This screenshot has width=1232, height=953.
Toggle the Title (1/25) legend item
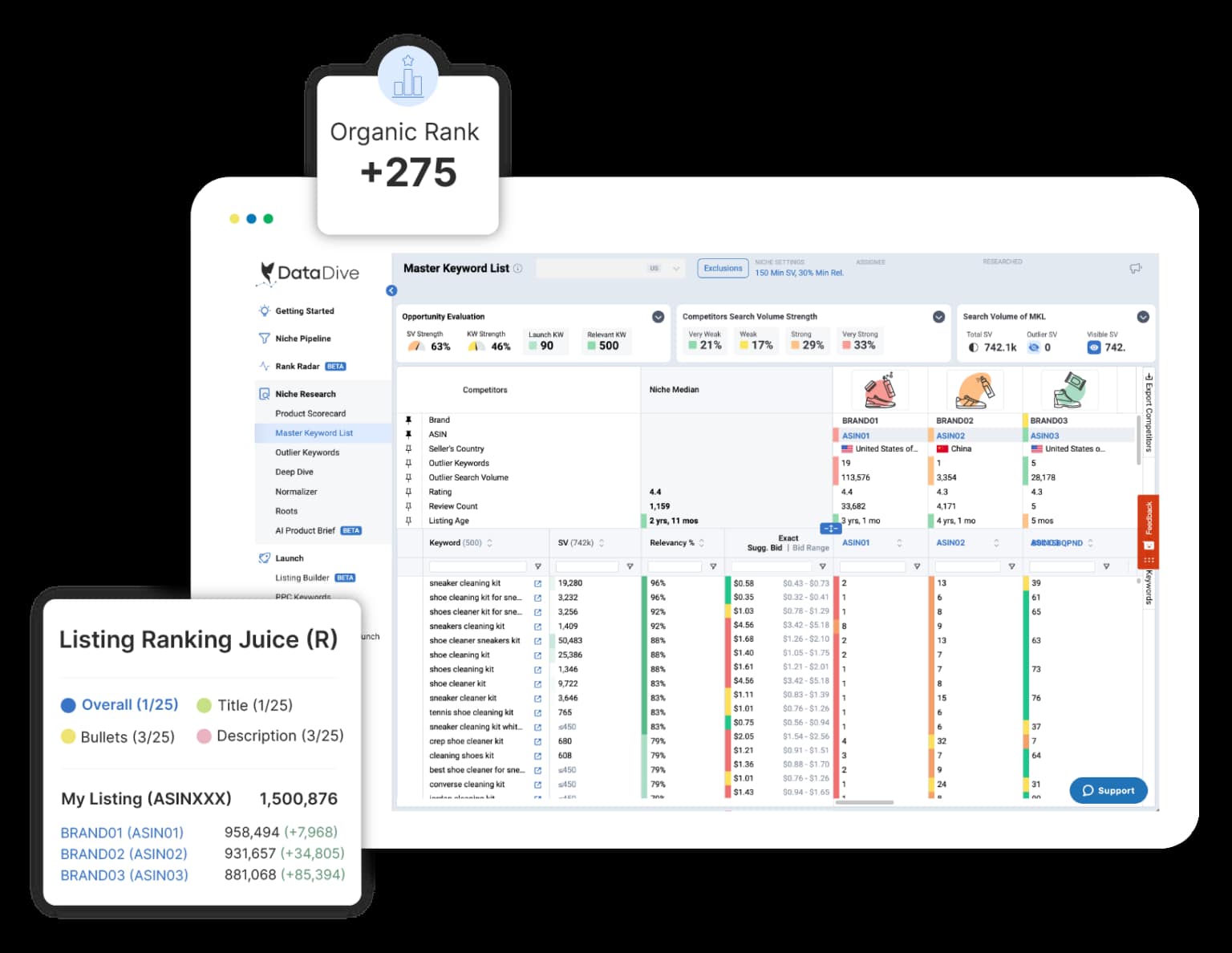(x=245, y=705)
